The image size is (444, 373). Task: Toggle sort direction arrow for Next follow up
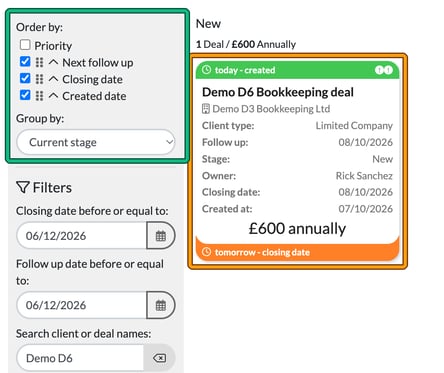point(53,62)
